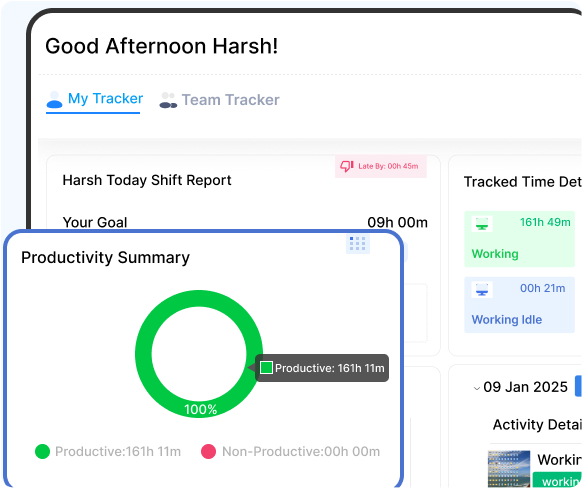The width and height of the screenshot is (583, 489).
Task: Click the Productive: 161h 11m tooltip
Action: click(x=322, y=368)
